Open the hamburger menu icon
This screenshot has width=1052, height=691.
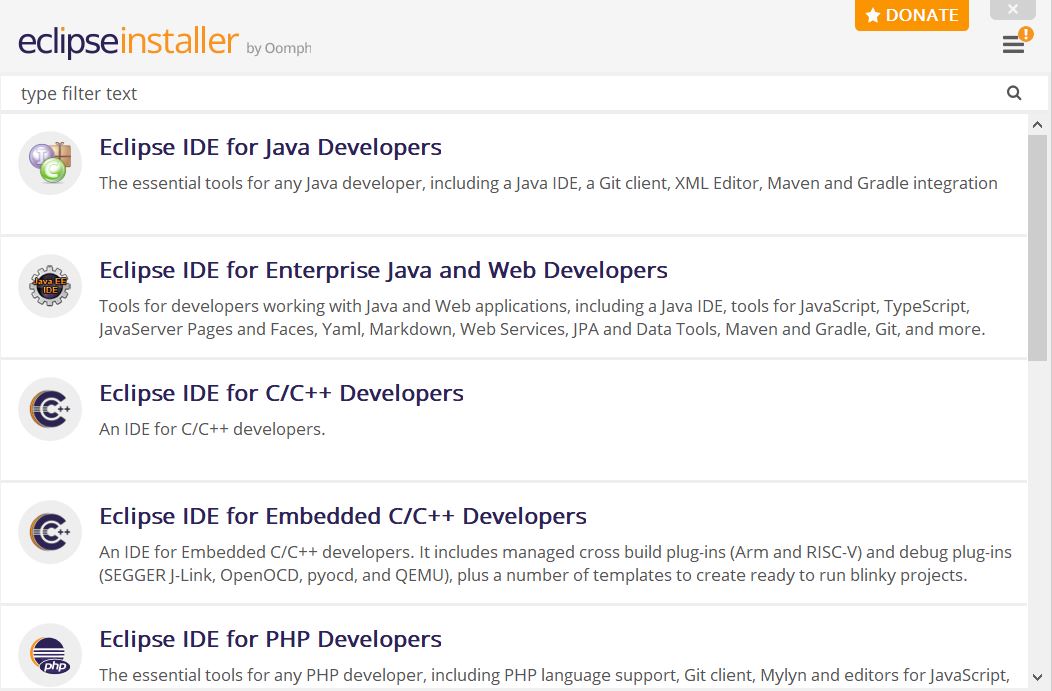pos(1013,45)
